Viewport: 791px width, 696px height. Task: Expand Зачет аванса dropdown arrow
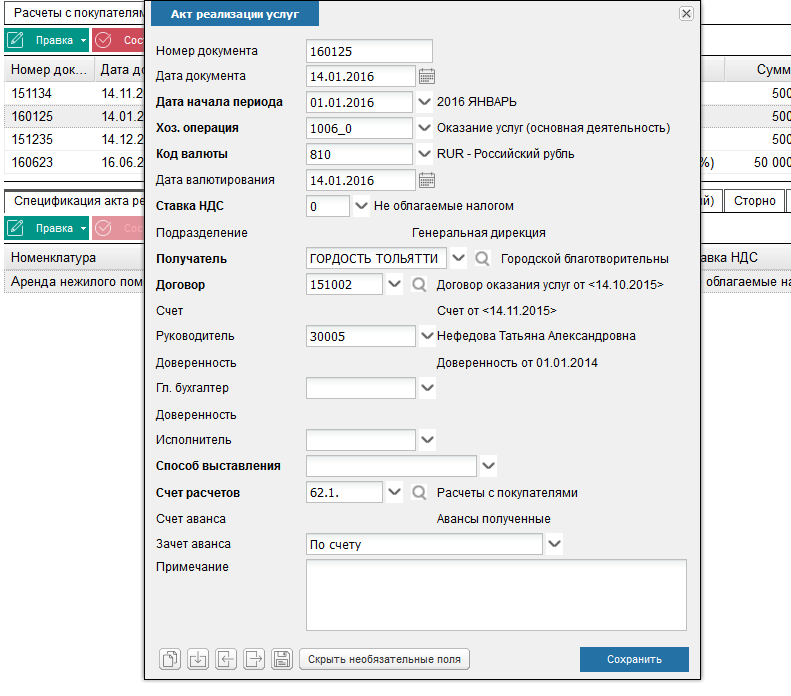tap(554, 544)
